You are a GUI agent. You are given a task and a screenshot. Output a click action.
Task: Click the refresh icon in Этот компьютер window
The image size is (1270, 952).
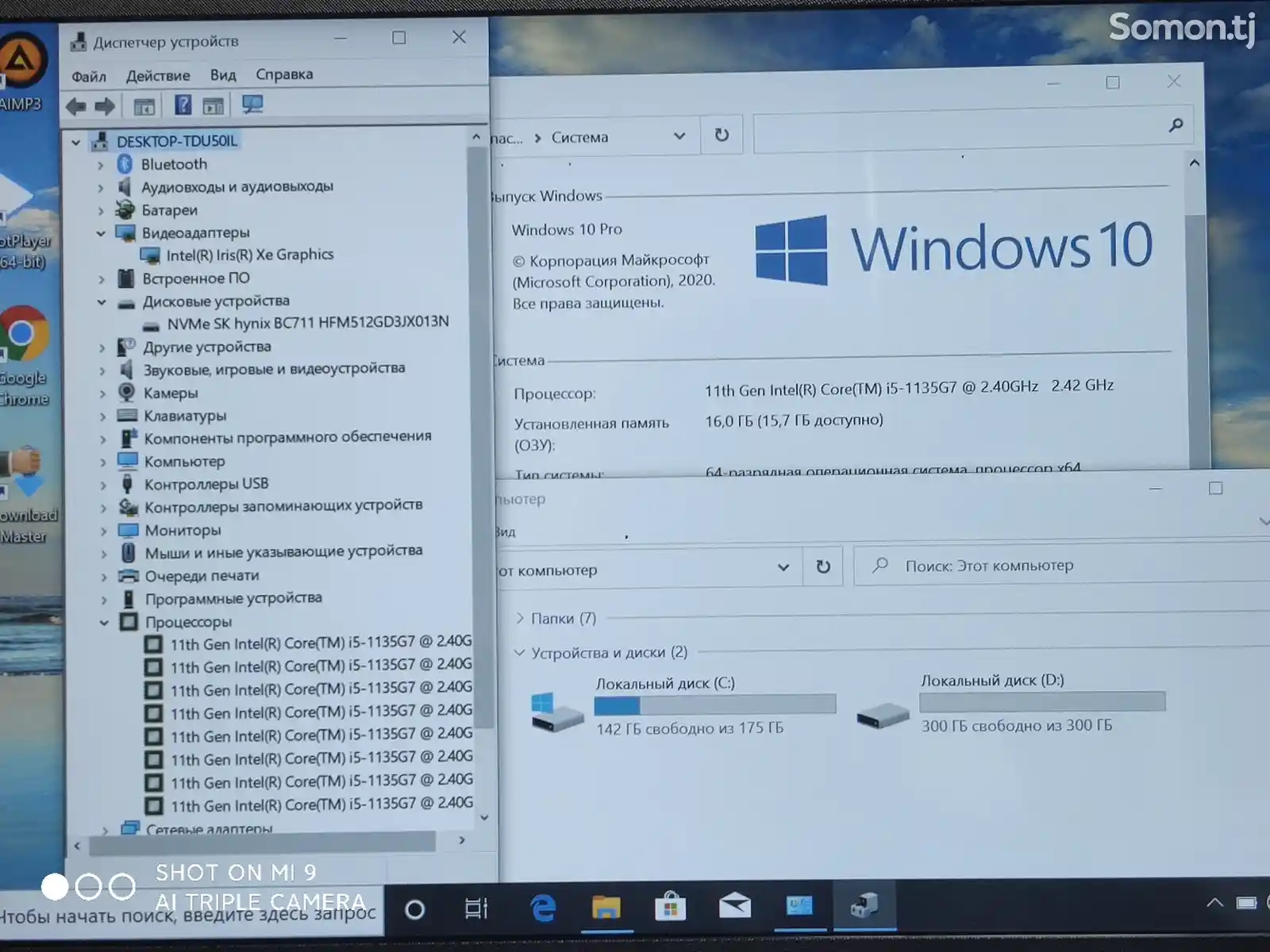[x=823, y=566]
